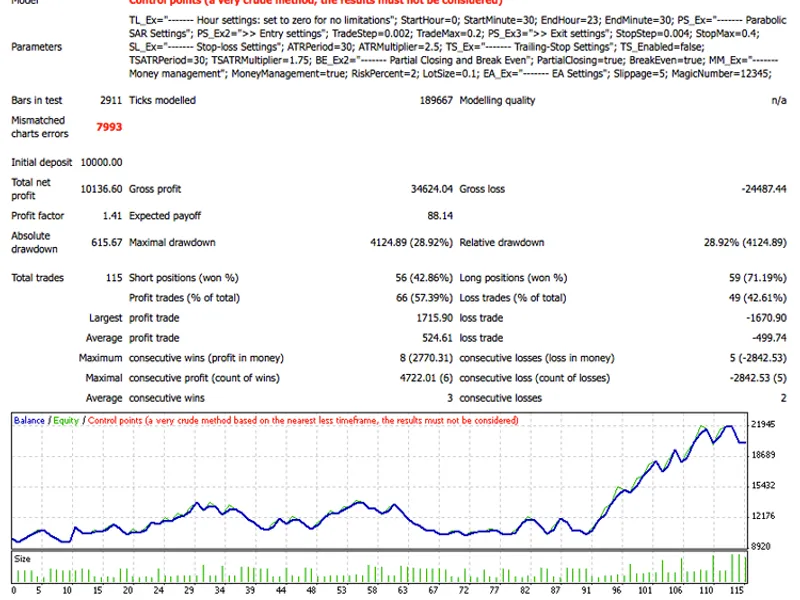The image size is (800, 600).
Task: Click Expected payoff value 88.14
Action: pyautogui.click(x=440, y=216)
